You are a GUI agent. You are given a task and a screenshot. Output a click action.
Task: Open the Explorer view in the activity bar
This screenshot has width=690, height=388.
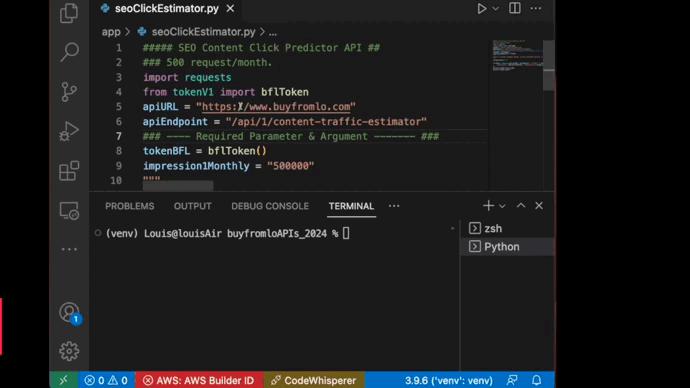(x=69, y=13)
